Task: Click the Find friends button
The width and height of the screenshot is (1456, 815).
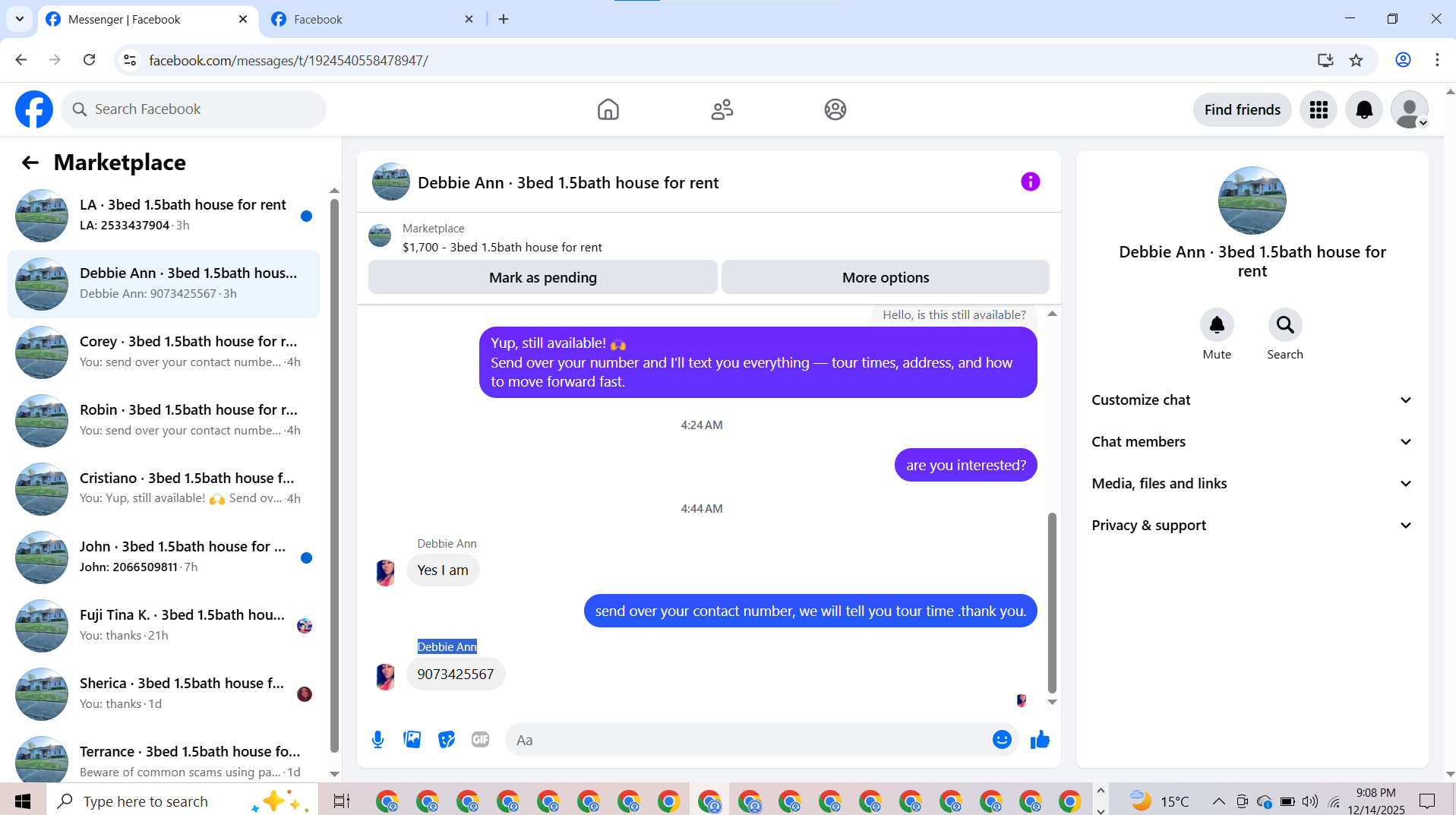Action: click(x=1242, y=109)
